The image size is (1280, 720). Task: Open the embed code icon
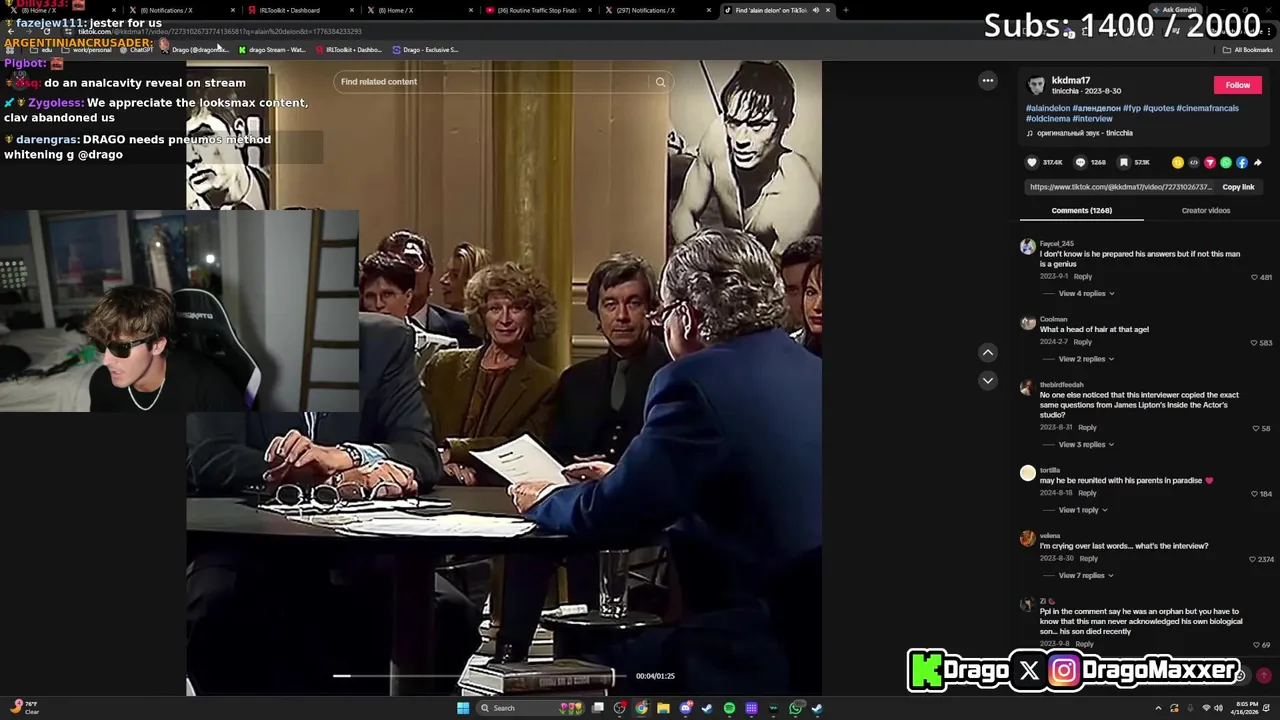point(1194,162)
